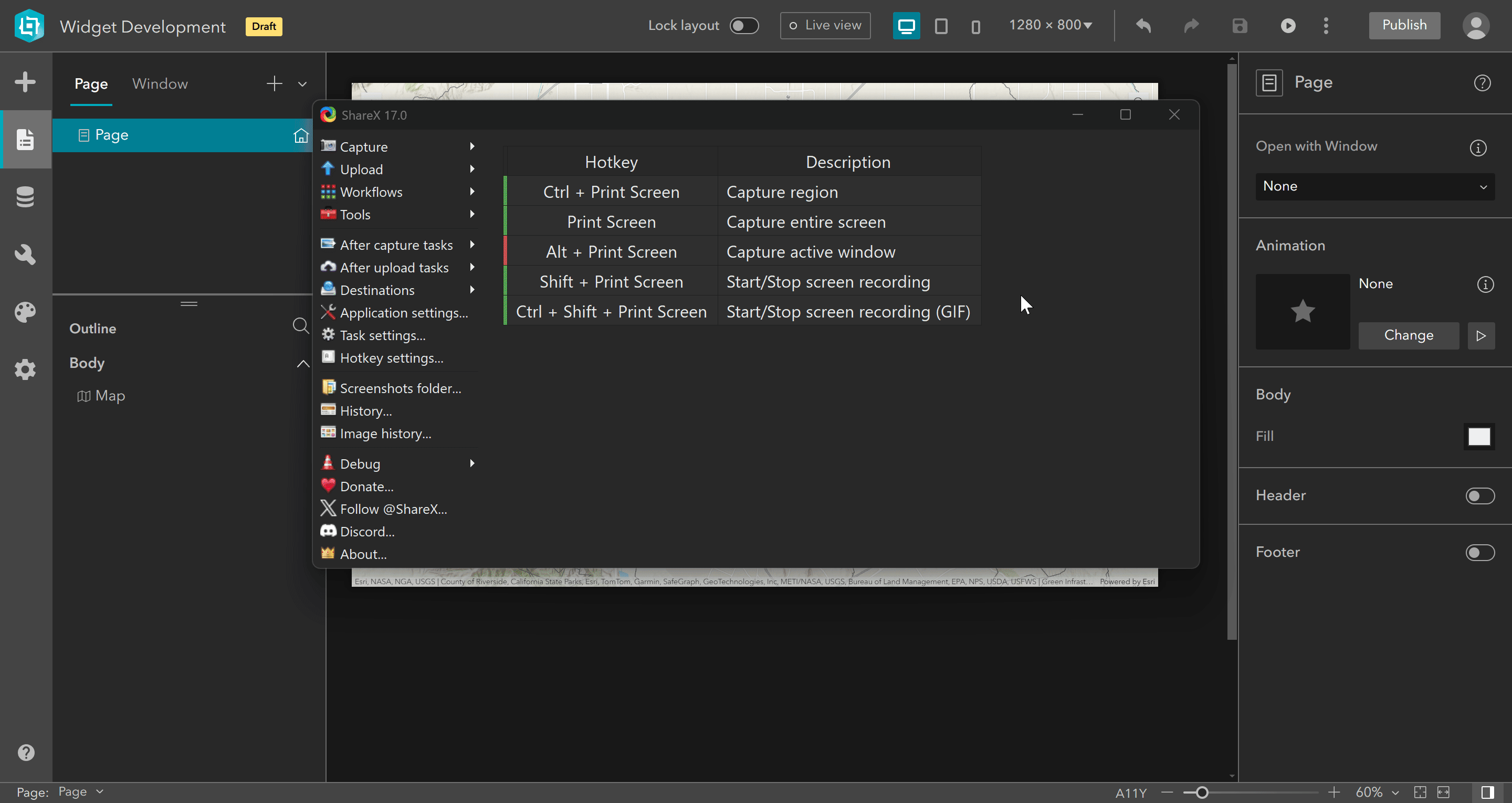Viewport: 1512px width, 803px height.
Task: Click the Change button under Animation
Action: pos(1408,335)
